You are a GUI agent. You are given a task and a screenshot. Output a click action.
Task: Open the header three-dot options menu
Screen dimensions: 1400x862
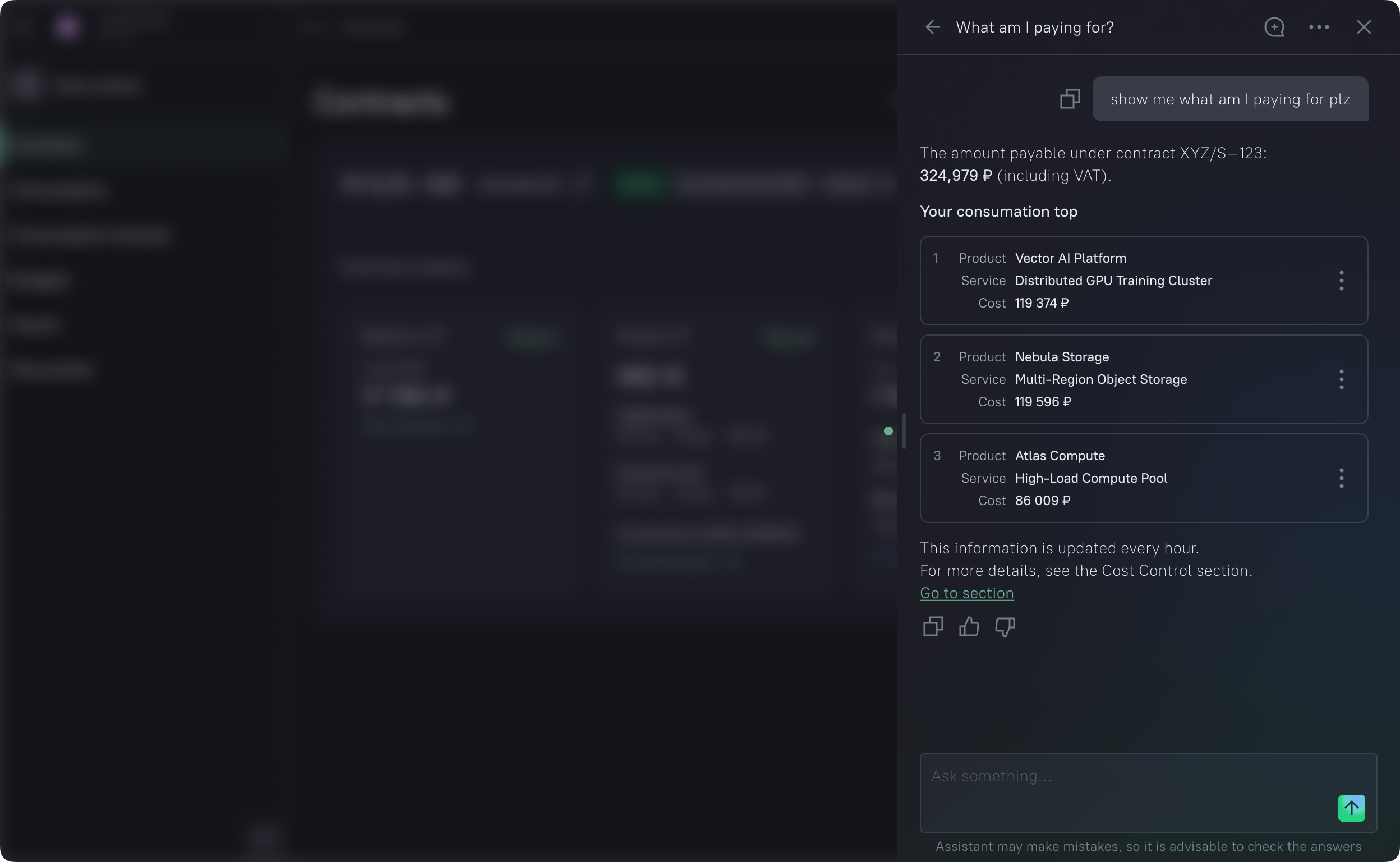click(x=1319, y=27)
